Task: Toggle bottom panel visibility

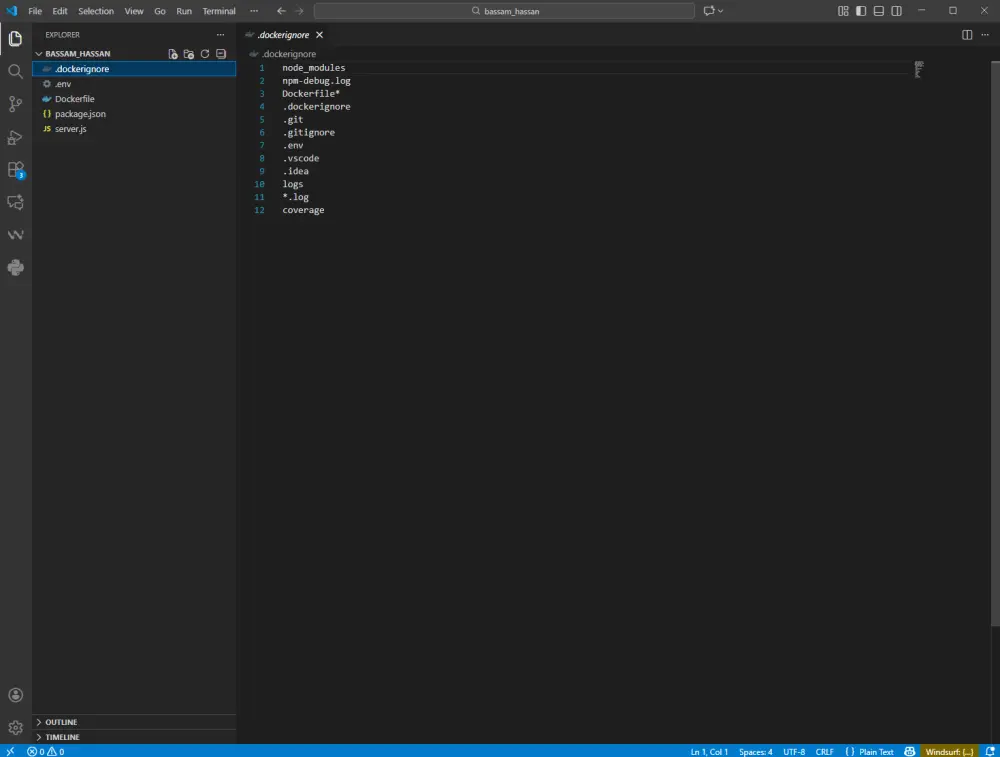Action: pyautogui.click(x=879, y=11)
